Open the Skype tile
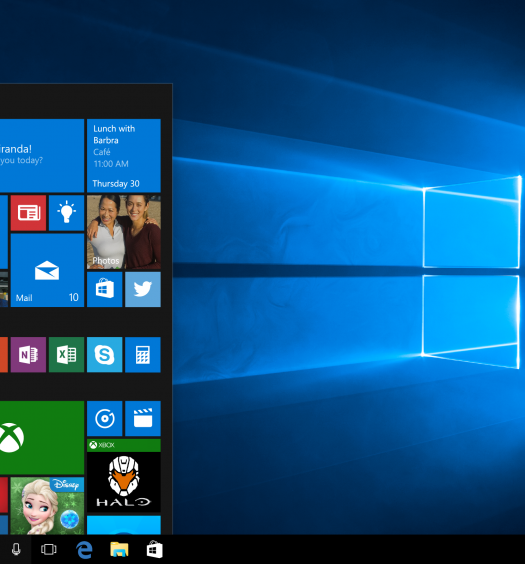 click(105, 355)
